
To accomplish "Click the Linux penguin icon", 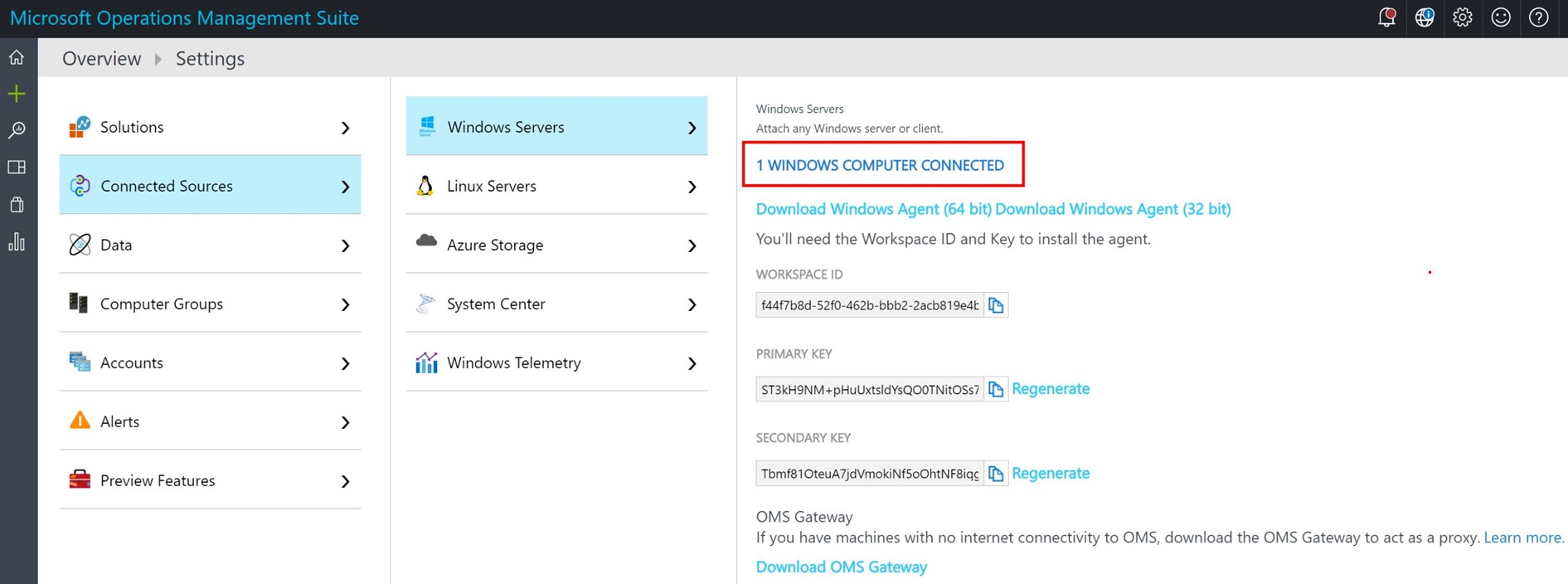I will pos(425,186).
